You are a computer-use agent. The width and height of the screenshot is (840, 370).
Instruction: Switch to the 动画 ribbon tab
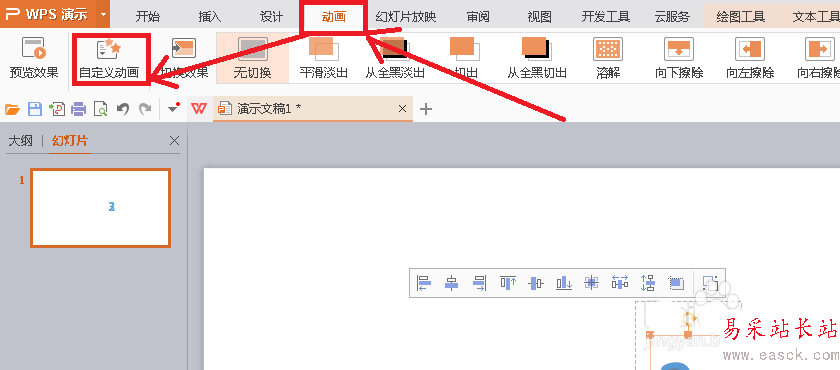[334, 17]
